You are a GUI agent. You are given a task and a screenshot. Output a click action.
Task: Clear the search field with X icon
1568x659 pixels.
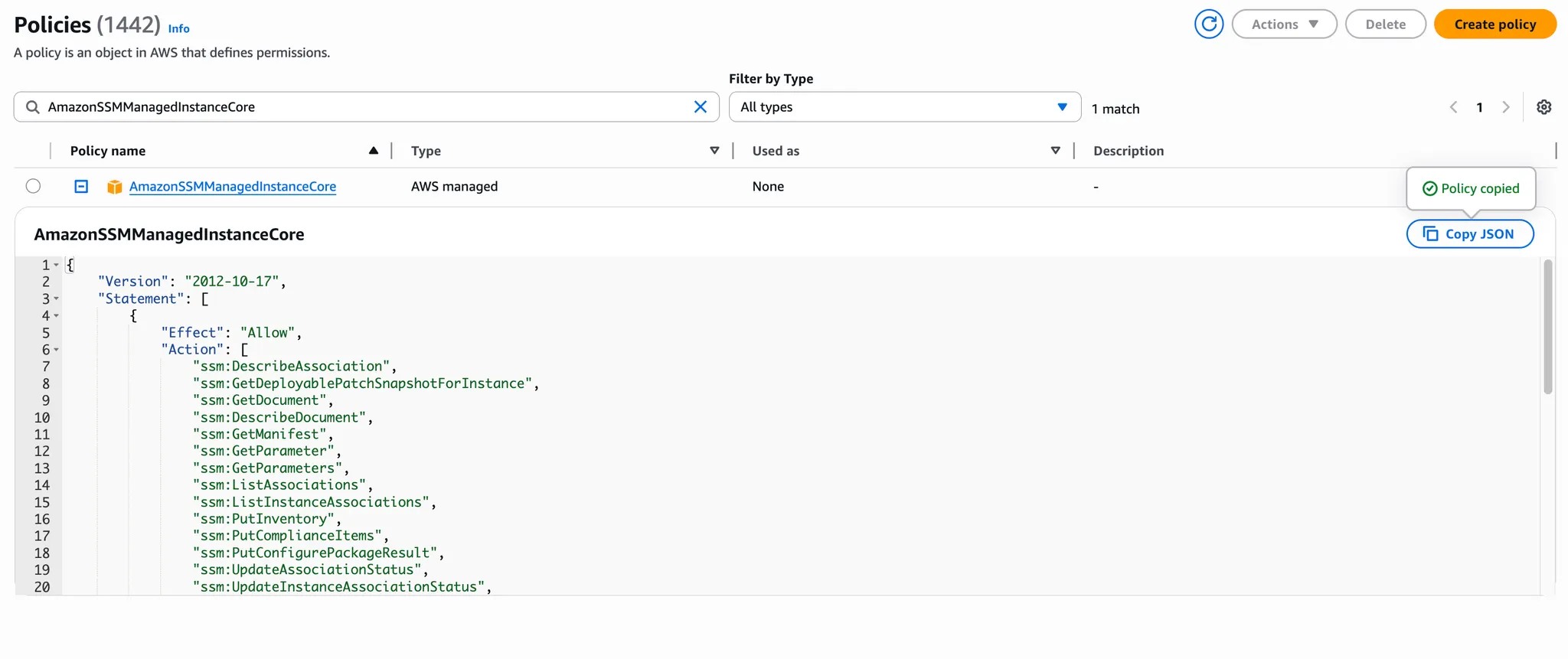[x=700, y=107]
